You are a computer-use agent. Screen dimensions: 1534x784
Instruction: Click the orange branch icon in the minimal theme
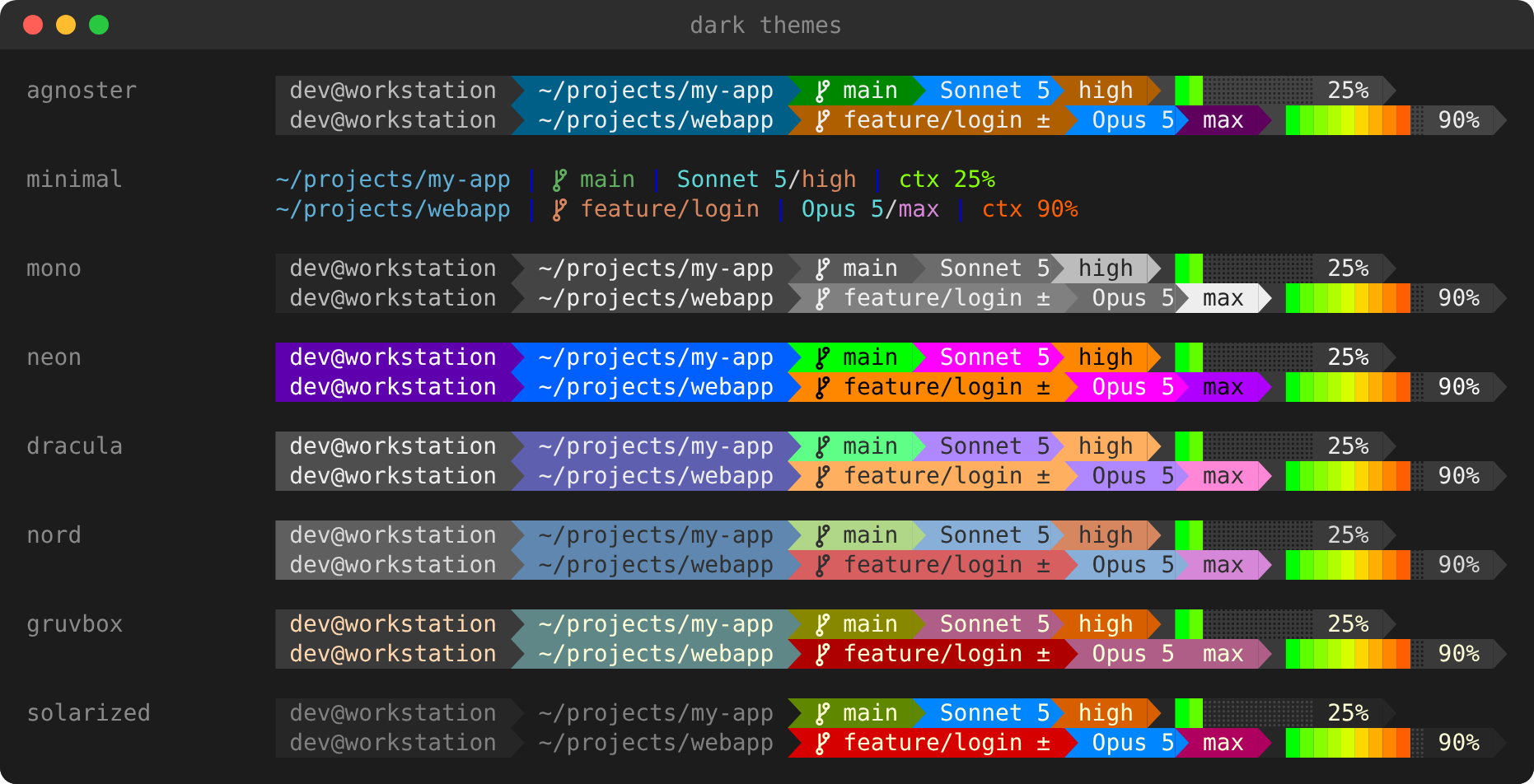click(x=559, y=209)
